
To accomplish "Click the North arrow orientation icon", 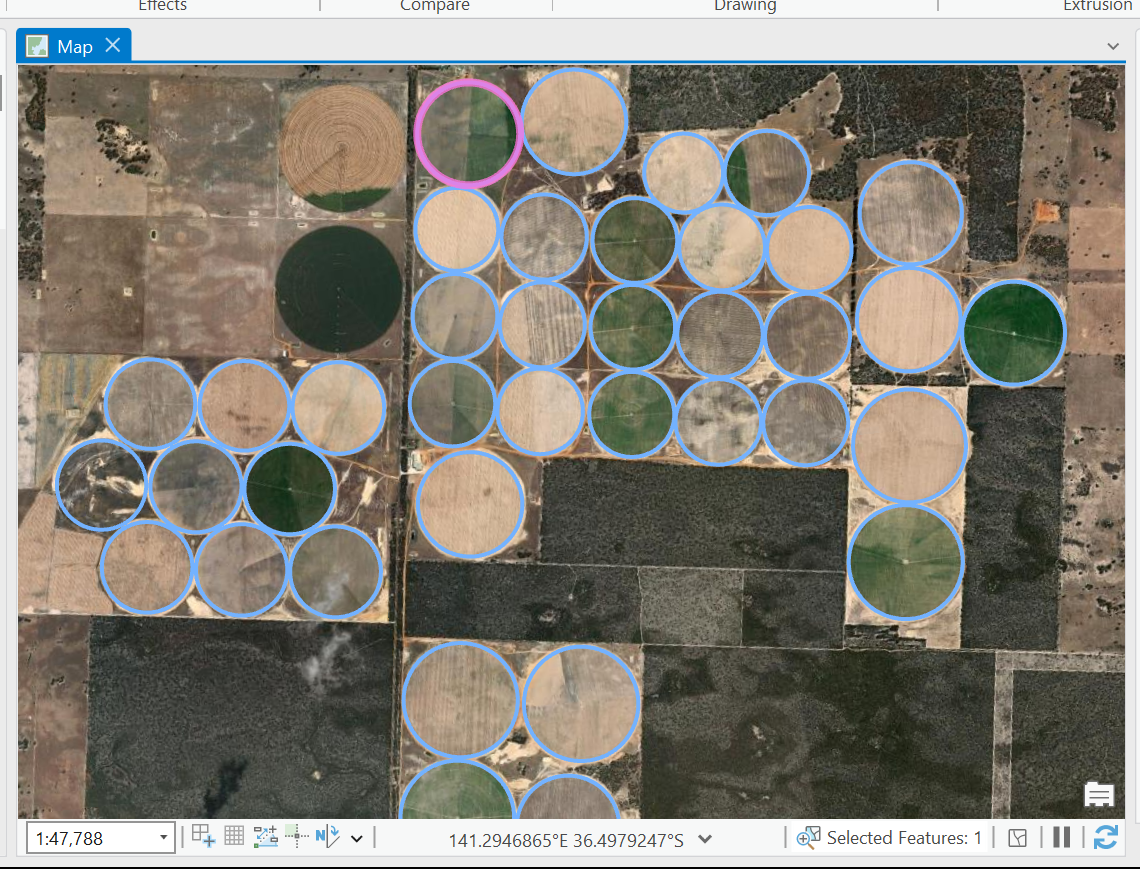I will pyautogui.click(x=328, y=838).
